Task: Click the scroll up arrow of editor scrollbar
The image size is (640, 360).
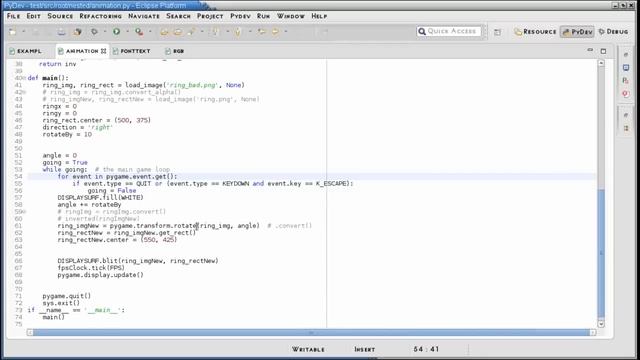Action: click(601, 63)
